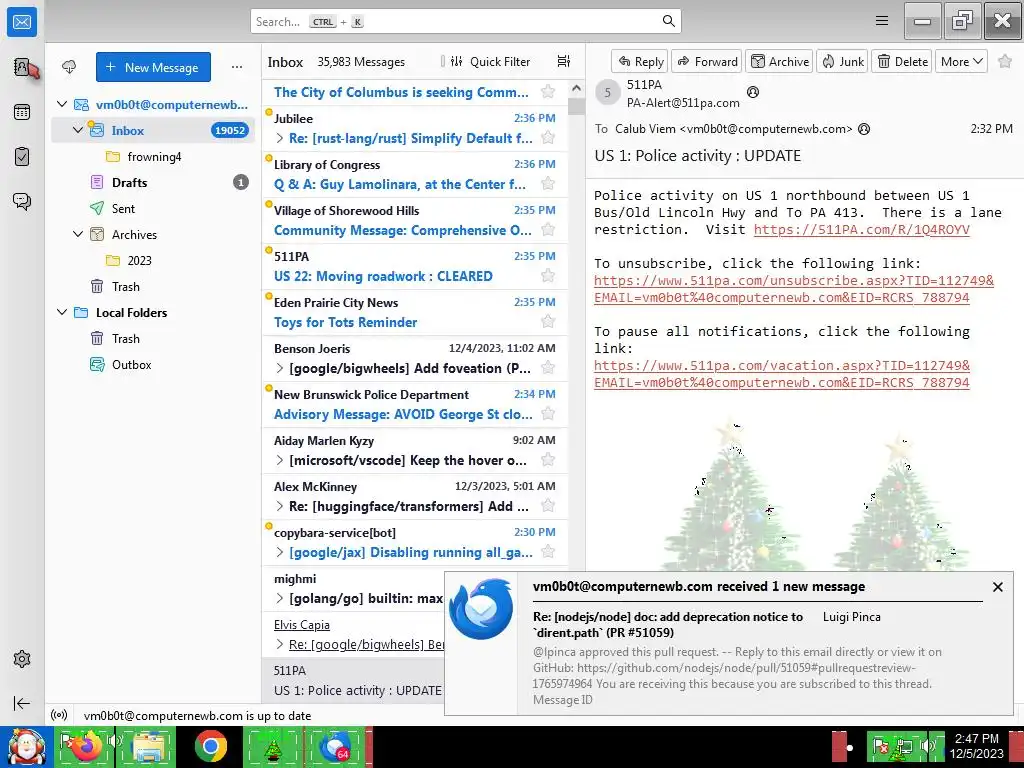Forward the open message

pyautogui.click(x=707, y=61)
